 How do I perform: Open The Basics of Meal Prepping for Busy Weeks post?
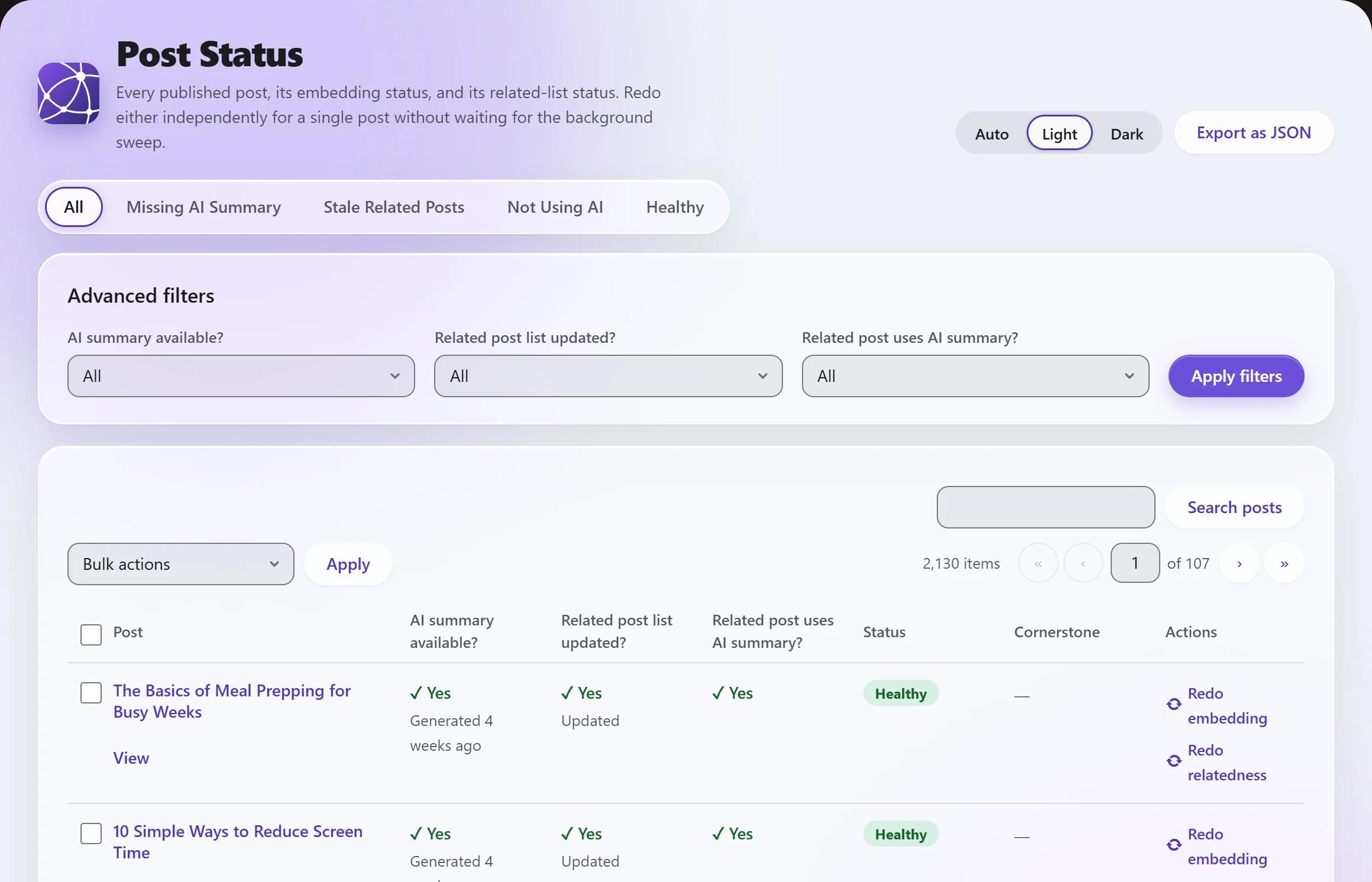(x=232, y=701)
